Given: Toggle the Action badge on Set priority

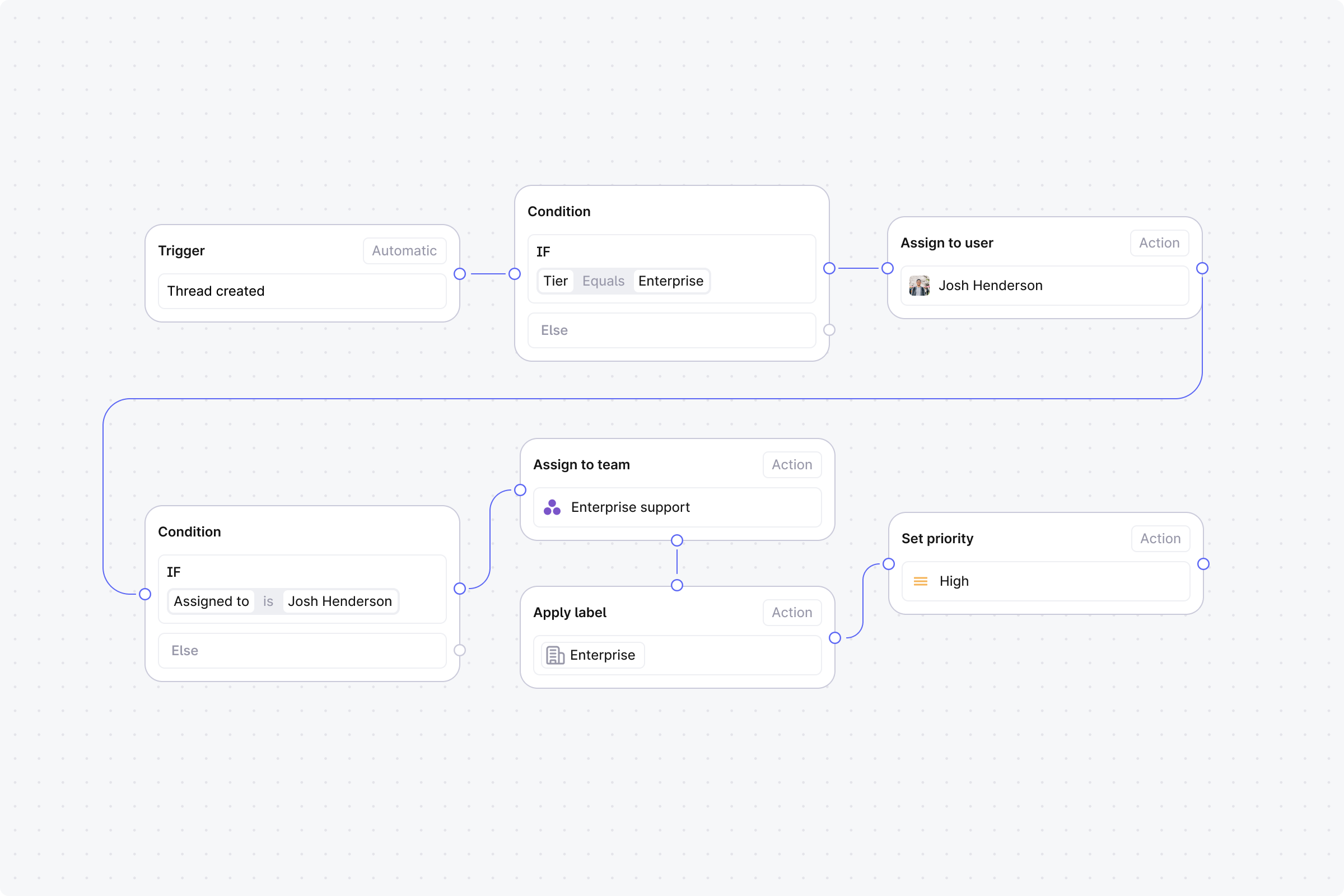Looking at the screenshot, I should [1160, 538].
